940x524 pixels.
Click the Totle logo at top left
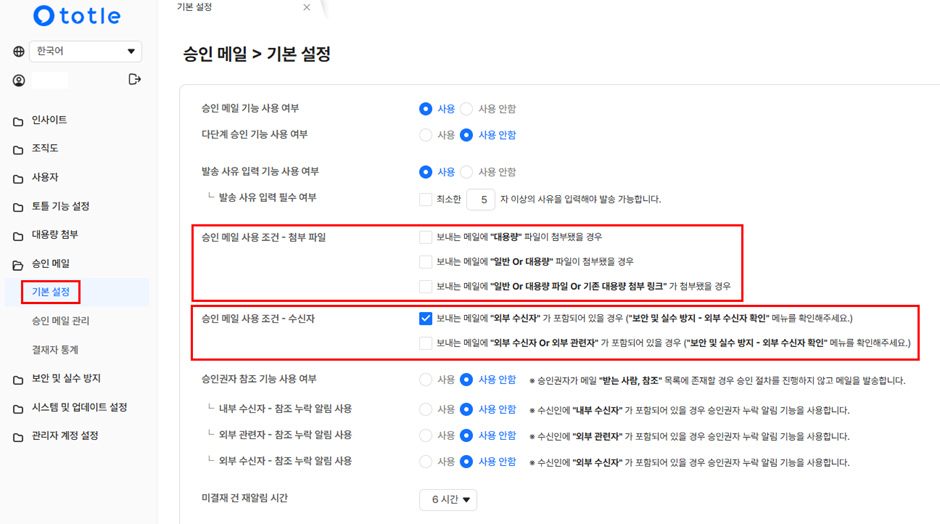point(76,16)
